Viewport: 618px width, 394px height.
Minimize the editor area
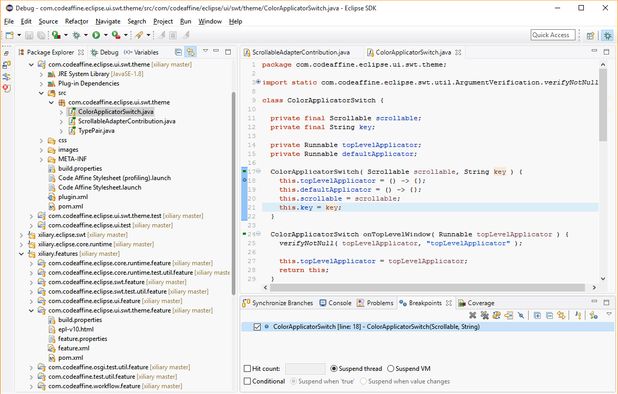(x=594, y=51)
